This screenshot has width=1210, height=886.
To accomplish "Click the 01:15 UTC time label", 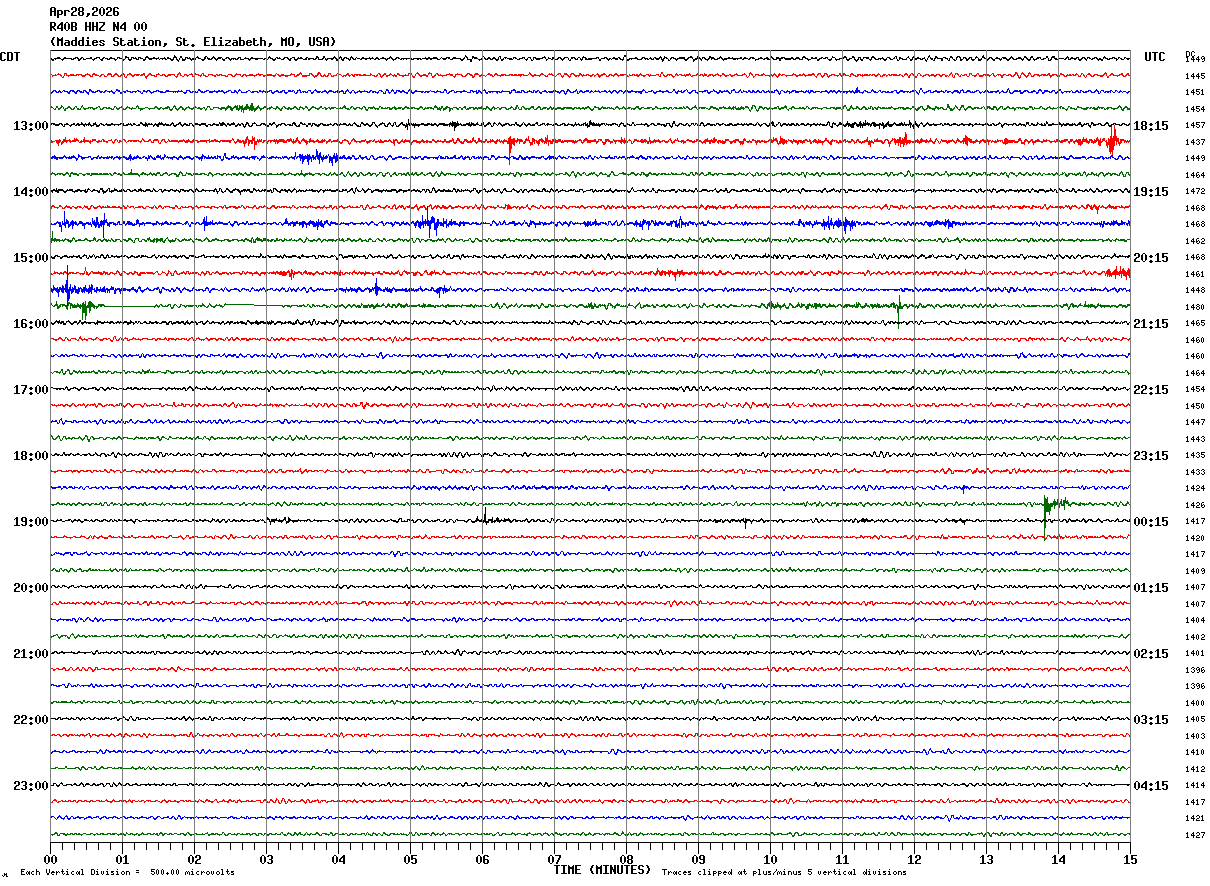I will [1150, 587].
